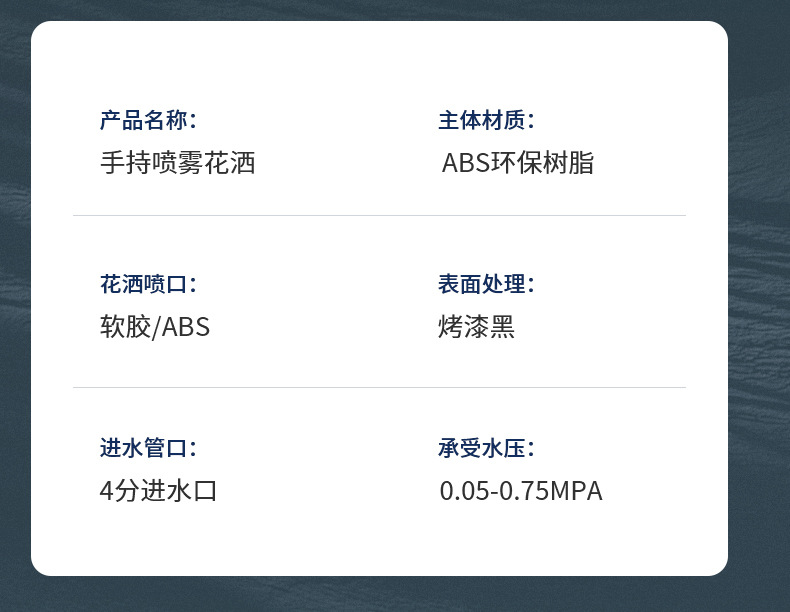Select the 手持喷雾花洒 product name text
This screenshot has width=790, height=612.
(x=178, y=162)
